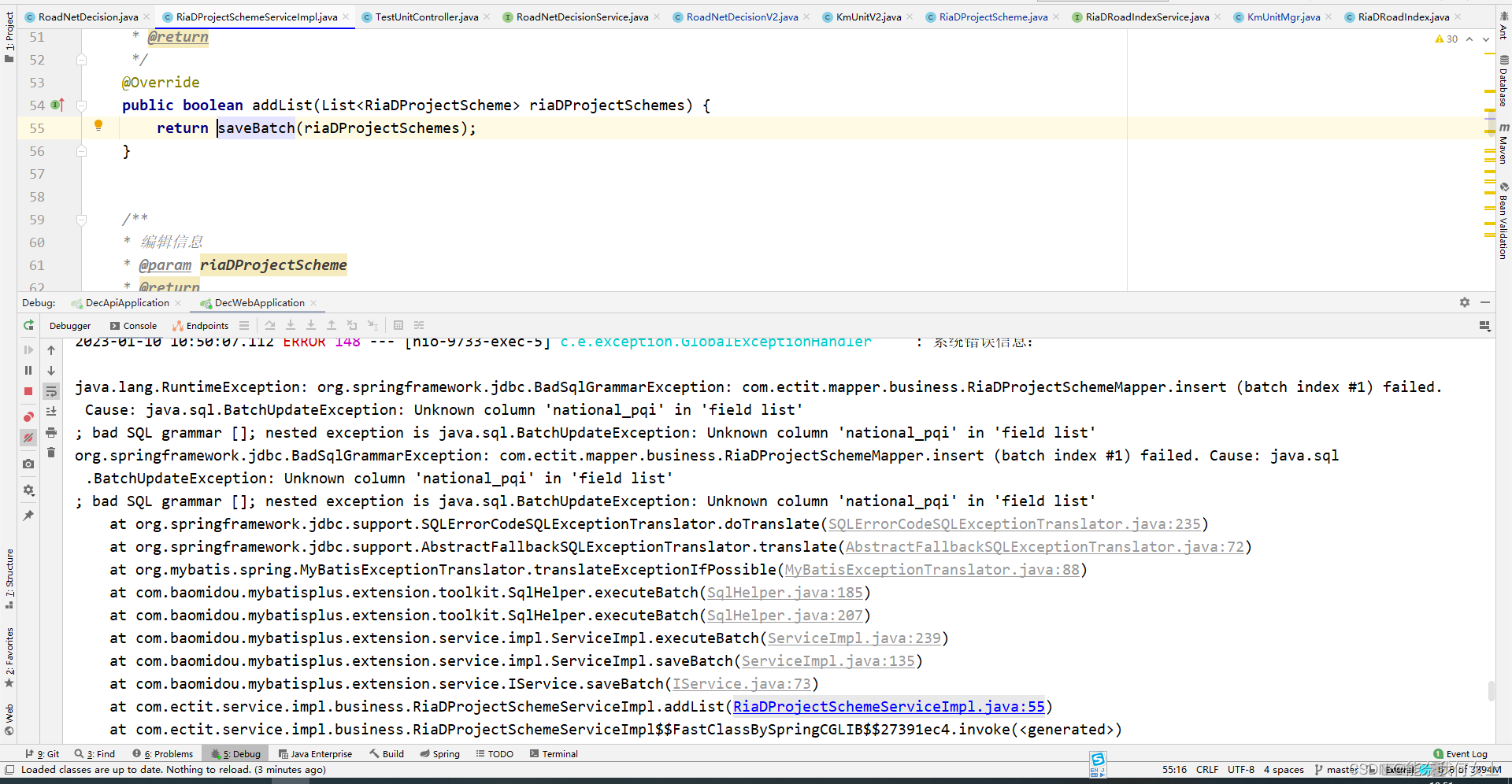Collapse comment fold at line 59
Viewport: 1512px width, 784px height.
(81, 220)
